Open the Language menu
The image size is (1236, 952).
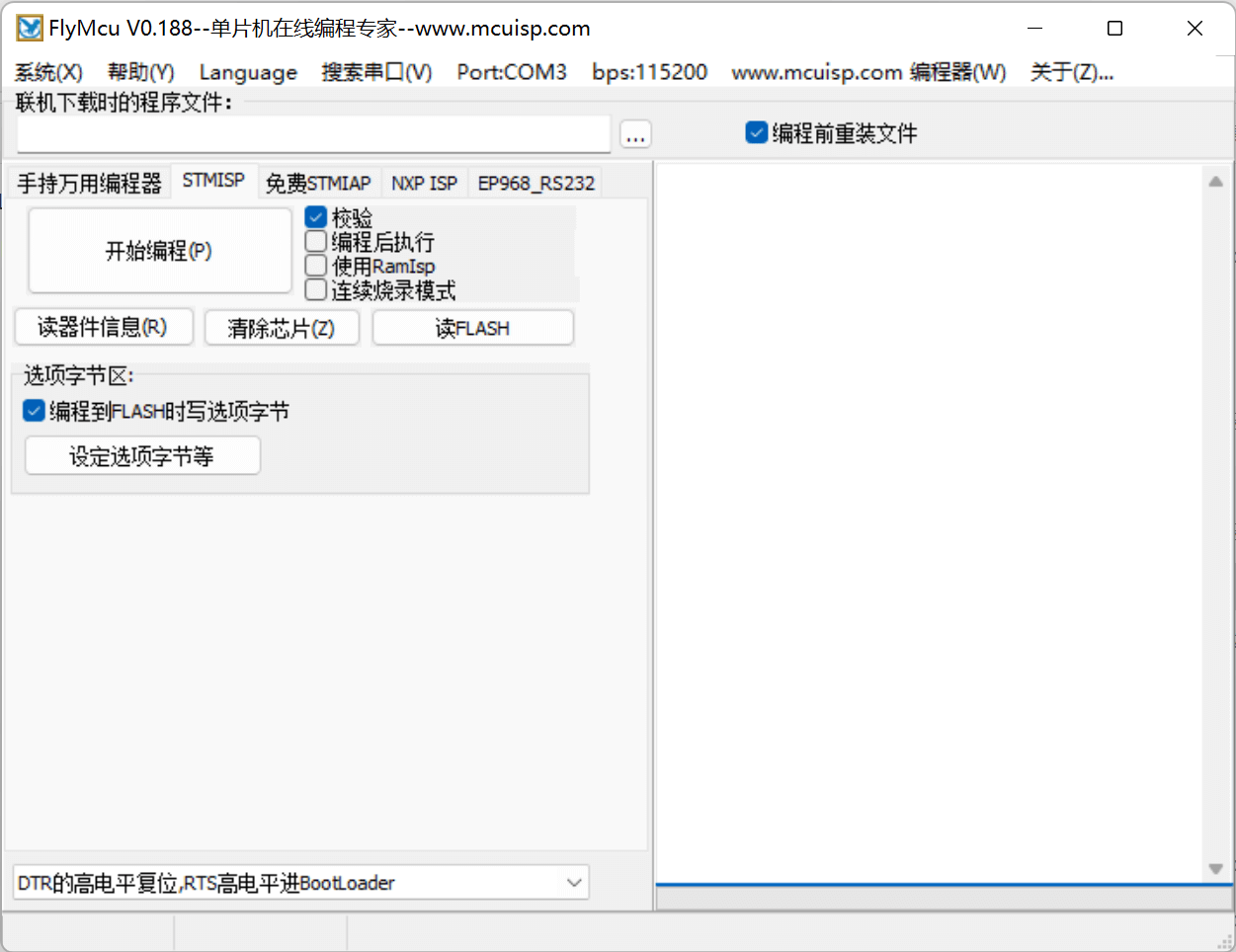(248, 71)
